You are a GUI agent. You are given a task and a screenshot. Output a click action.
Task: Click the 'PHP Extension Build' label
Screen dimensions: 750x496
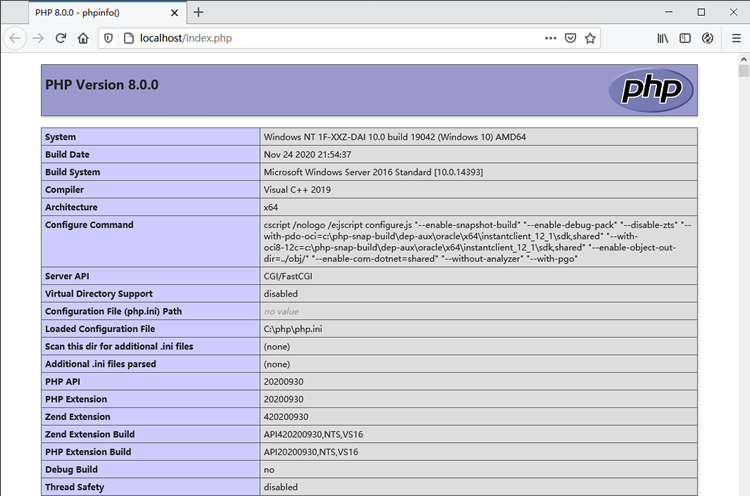tap(88, 452)
